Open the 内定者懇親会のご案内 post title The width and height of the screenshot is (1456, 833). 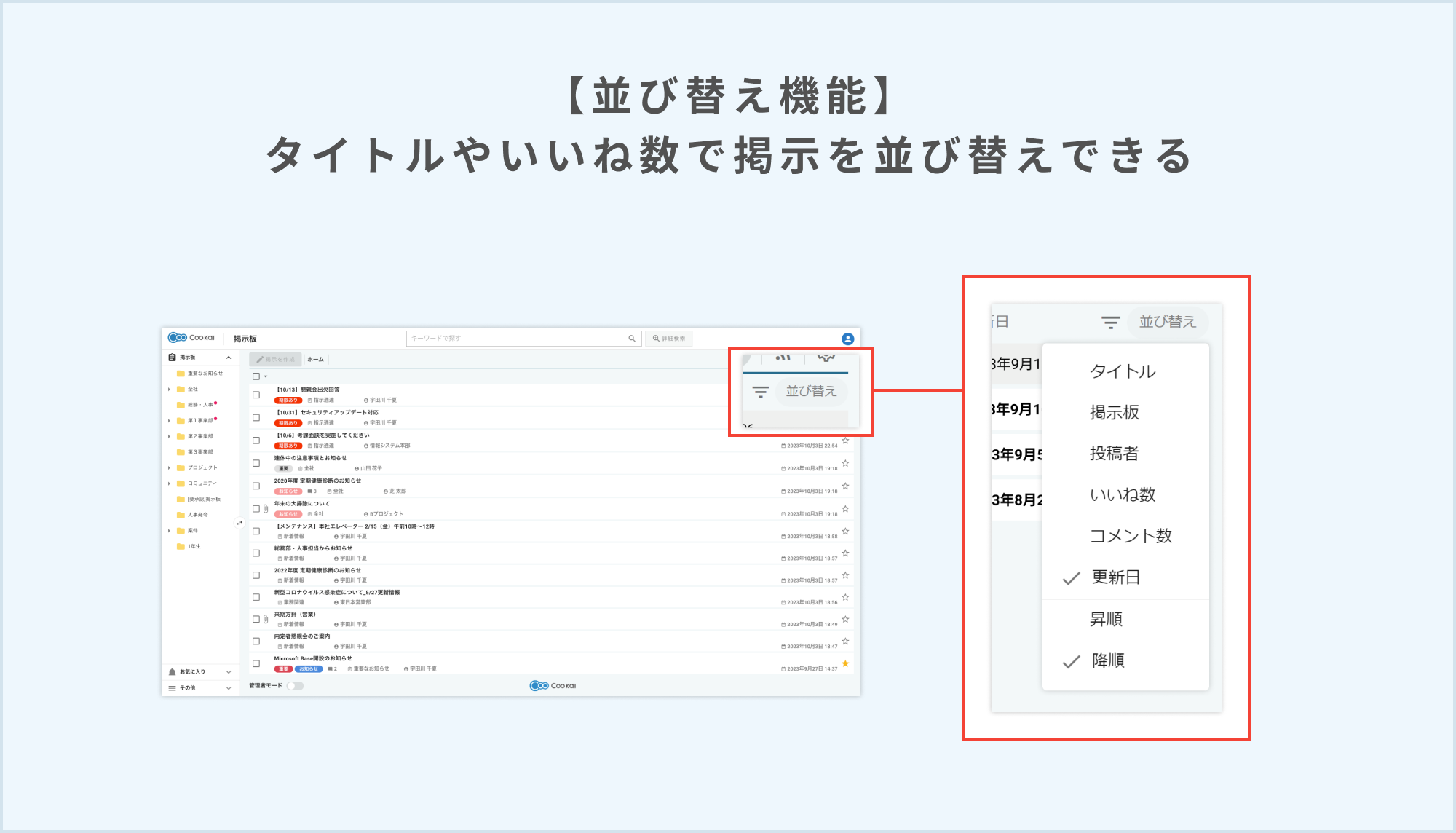tap(302, 636)
